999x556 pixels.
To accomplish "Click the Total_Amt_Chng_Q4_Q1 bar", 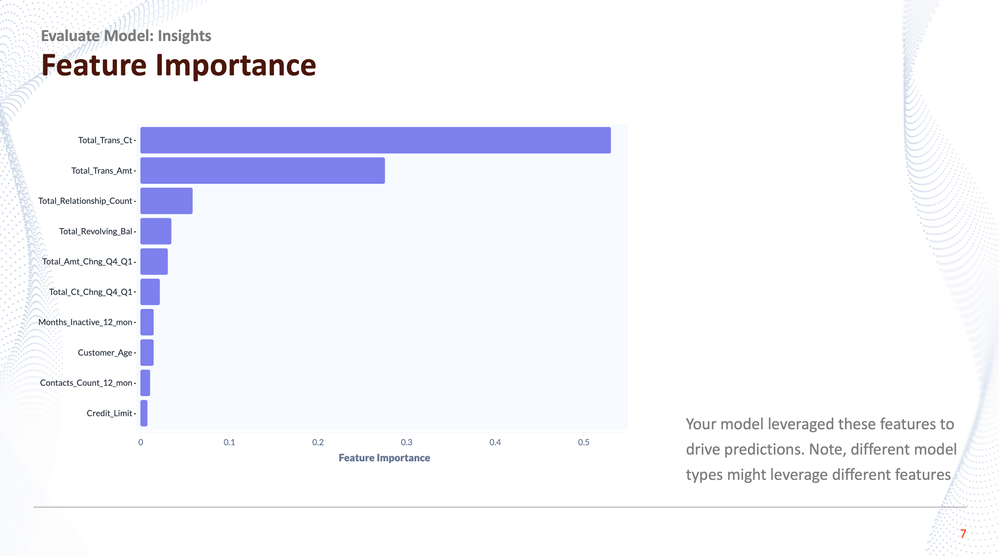I will pos(154,262).
